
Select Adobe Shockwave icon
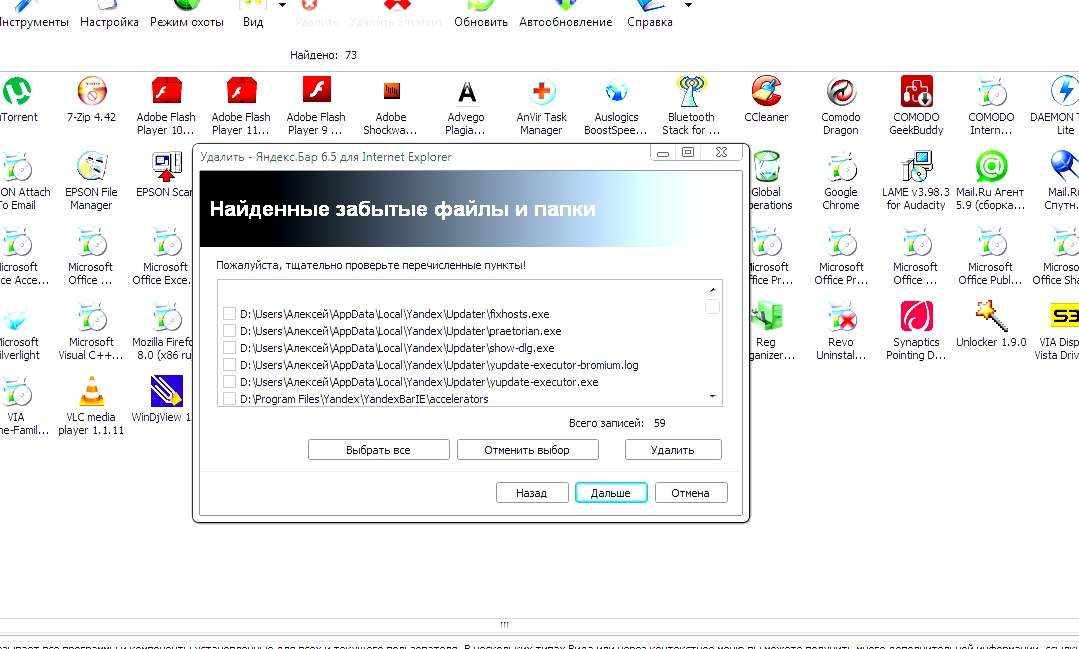(391, 92)
